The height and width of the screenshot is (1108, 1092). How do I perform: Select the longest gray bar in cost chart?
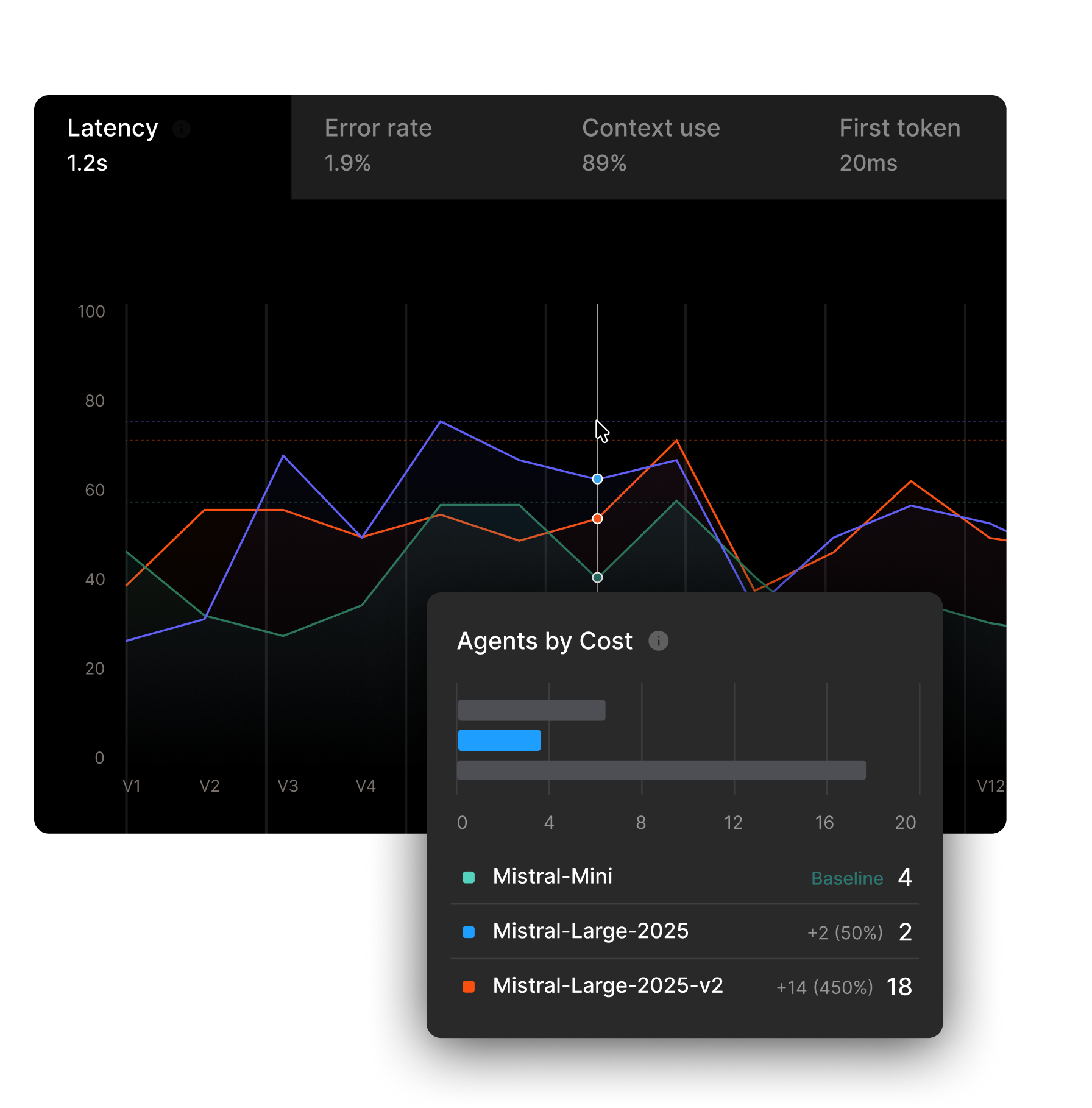click(x=661, y=770)
